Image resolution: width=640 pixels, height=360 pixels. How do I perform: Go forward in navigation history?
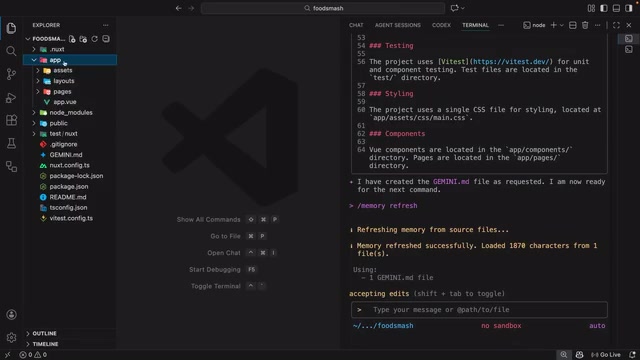pyautogui.click(x=191, y=8)
